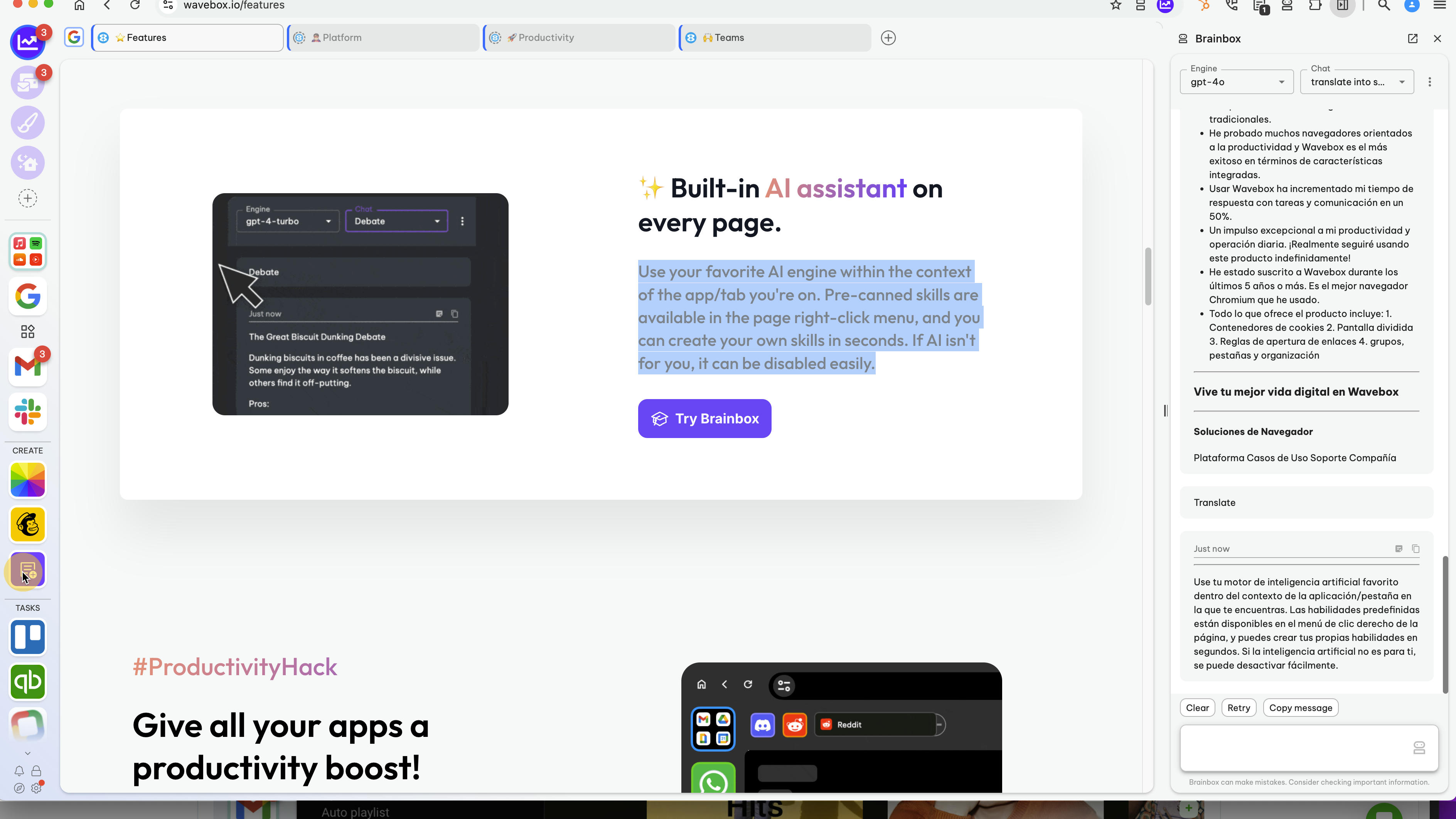Open Brainbox three-dot options menu
Viewport: 1456px width, 819px height.
click(1430, 82)
